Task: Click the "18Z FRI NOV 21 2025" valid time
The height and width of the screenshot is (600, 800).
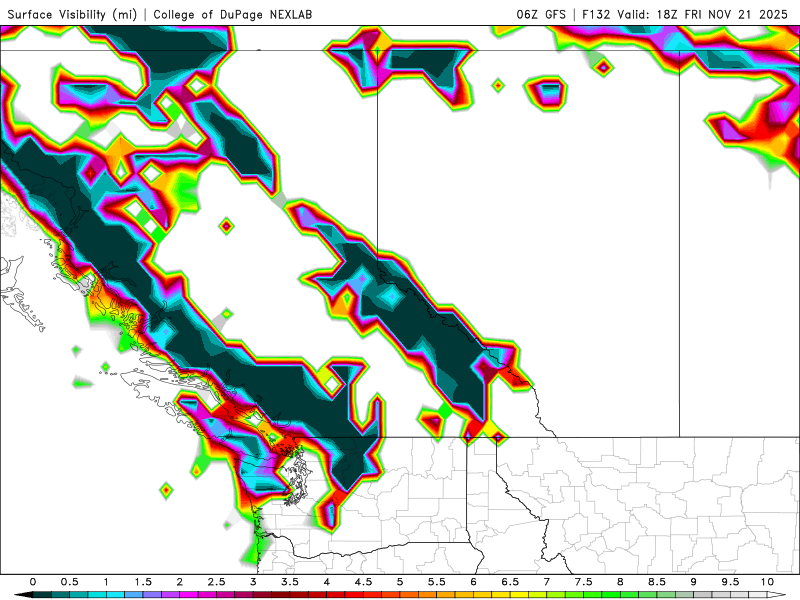Action: click(722, 14)
